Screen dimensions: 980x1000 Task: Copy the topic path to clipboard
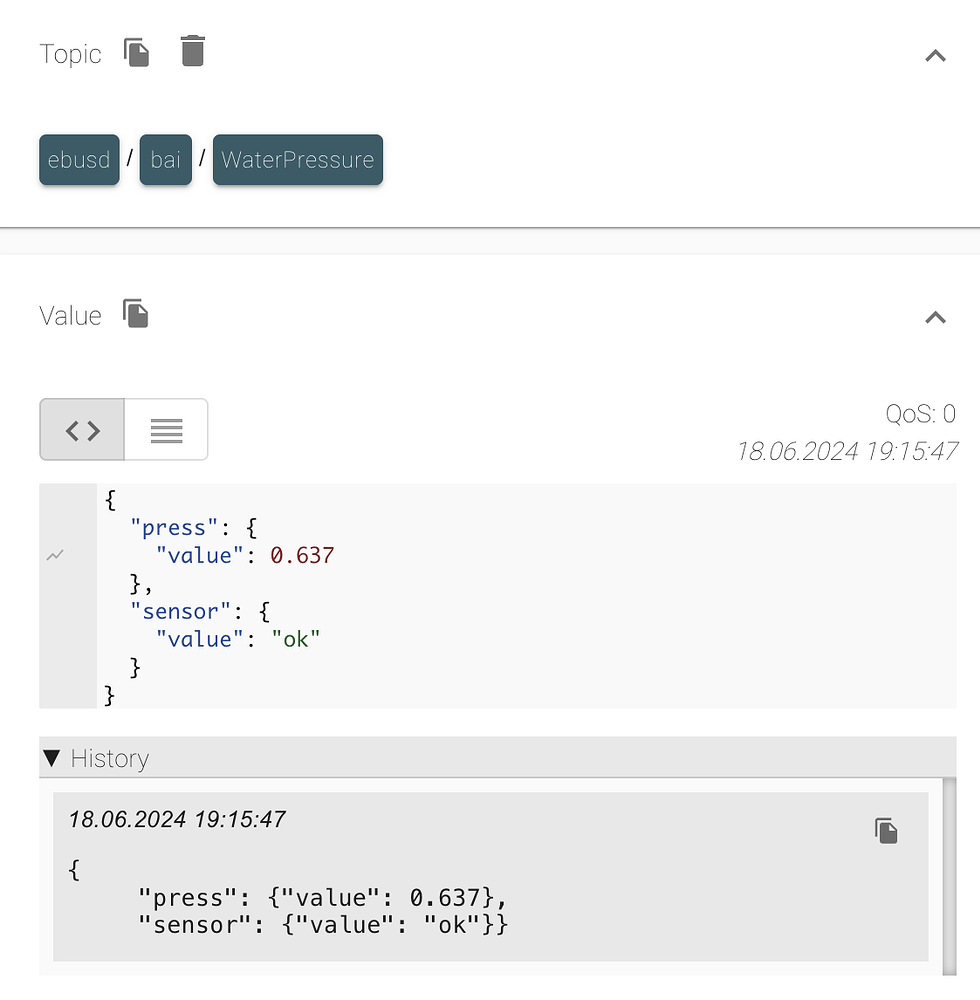(x=136, y=52)
